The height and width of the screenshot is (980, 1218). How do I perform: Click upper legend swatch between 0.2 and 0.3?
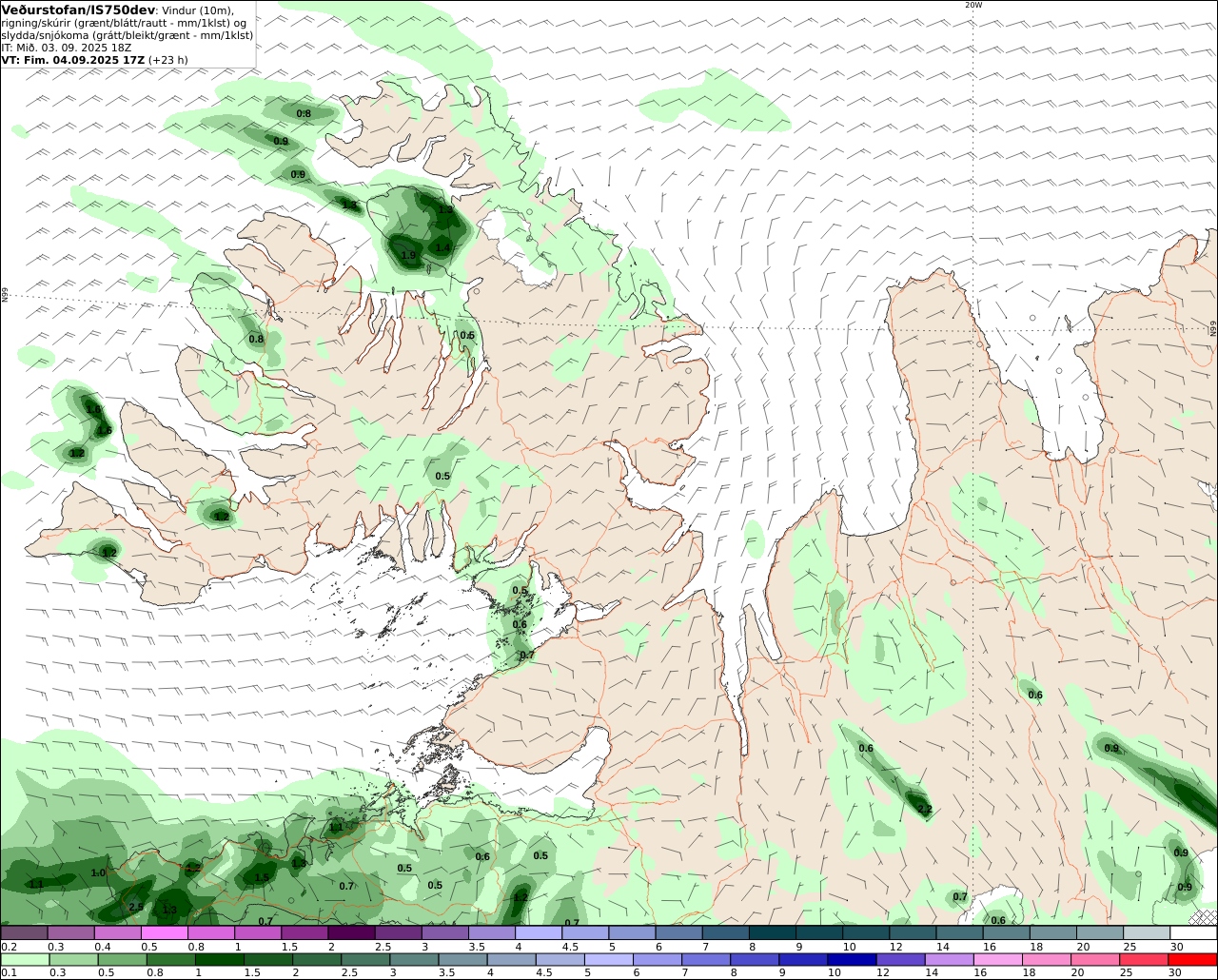coord(24,933)
